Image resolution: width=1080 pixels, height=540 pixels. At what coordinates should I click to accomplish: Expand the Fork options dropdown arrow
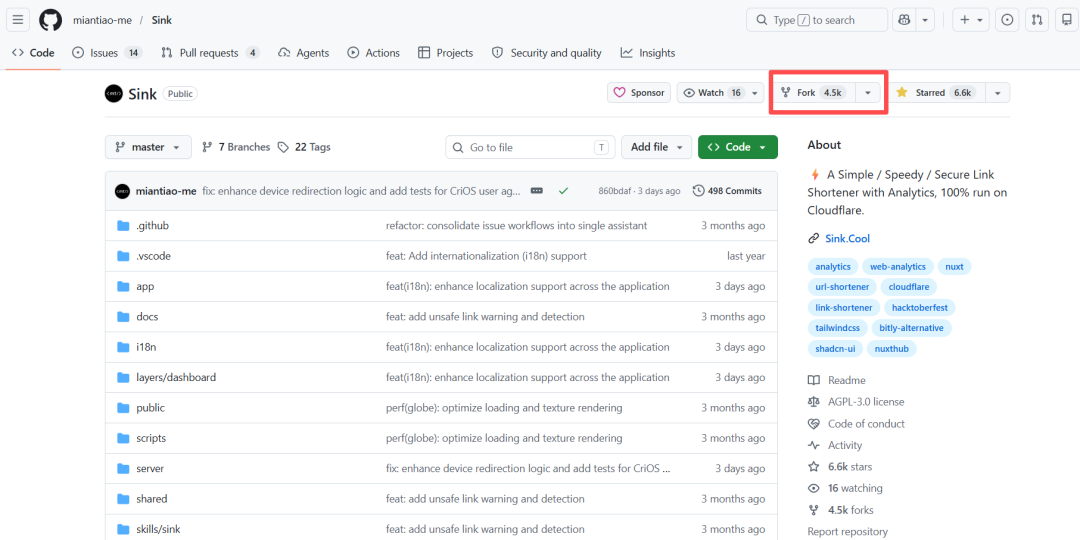868,92
